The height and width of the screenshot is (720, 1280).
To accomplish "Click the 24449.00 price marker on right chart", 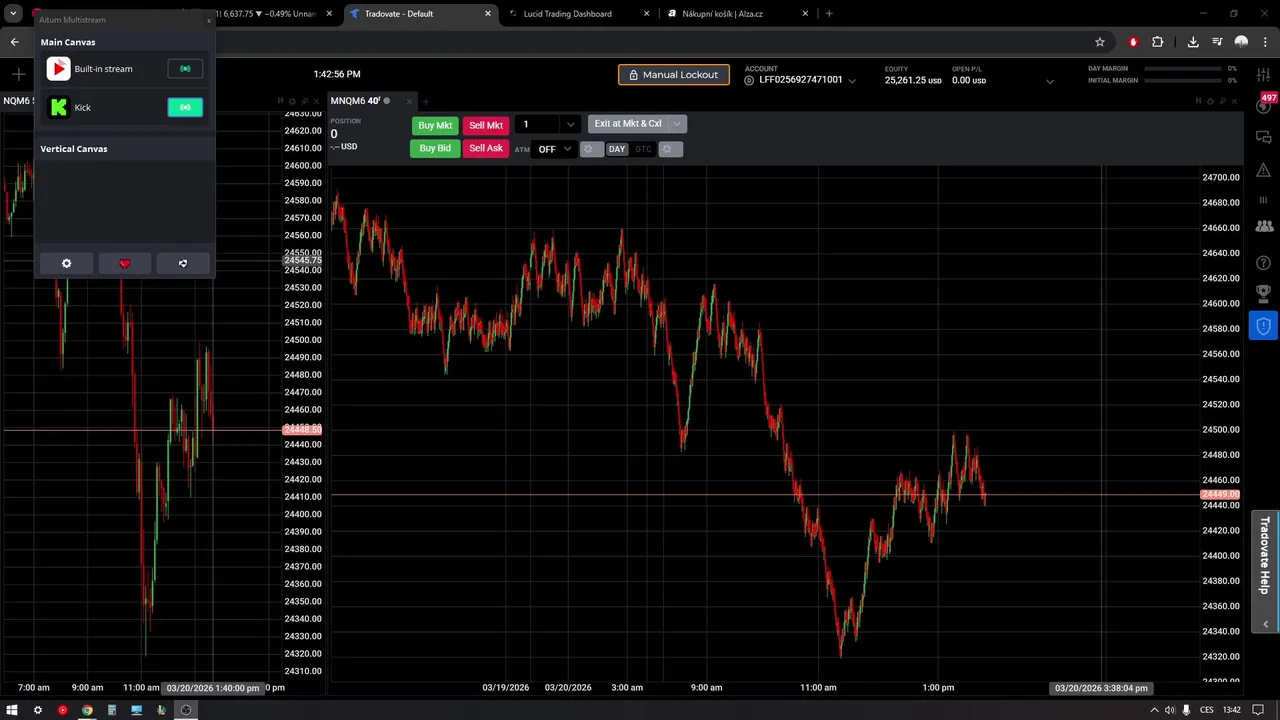I will (x=1220, y=495).
